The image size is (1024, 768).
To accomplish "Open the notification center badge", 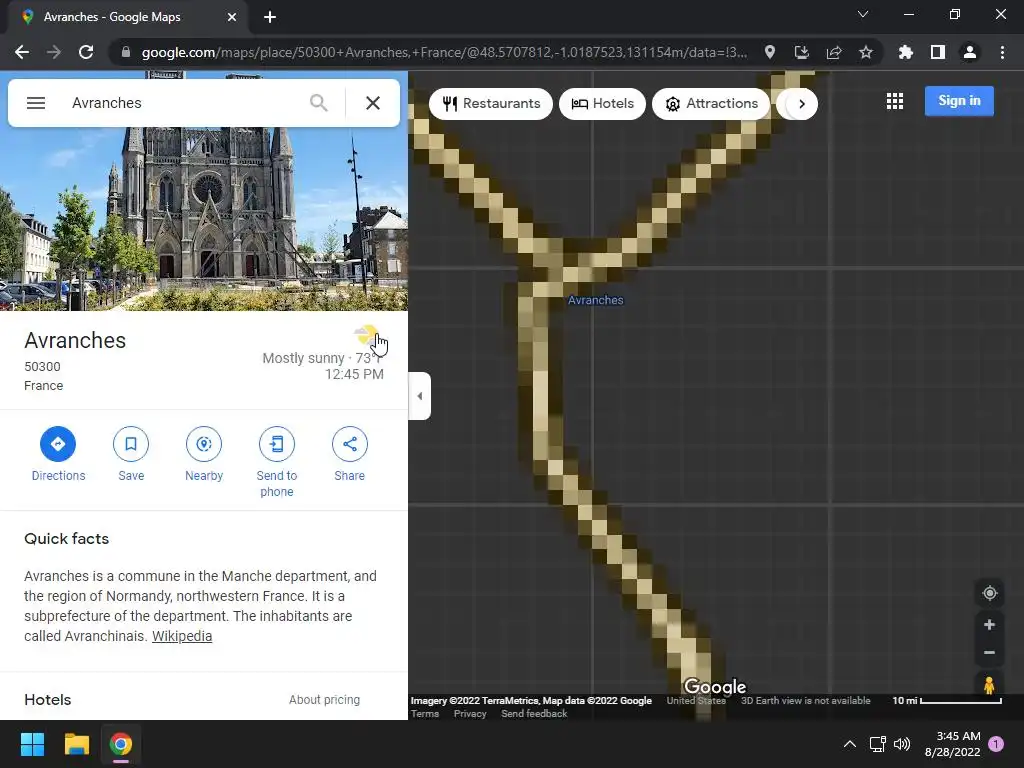I will point(996,744).
